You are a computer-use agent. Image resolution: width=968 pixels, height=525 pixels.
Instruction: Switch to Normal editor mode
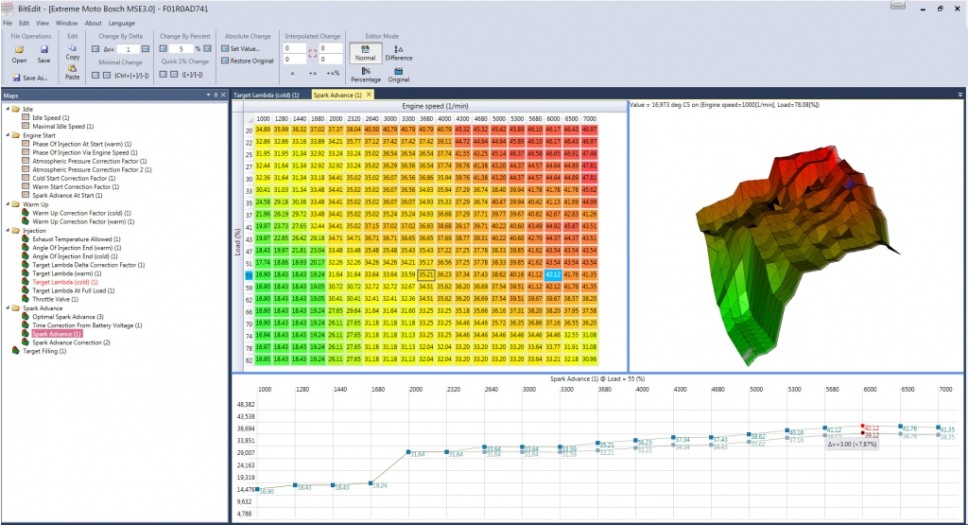coord(365,51)
